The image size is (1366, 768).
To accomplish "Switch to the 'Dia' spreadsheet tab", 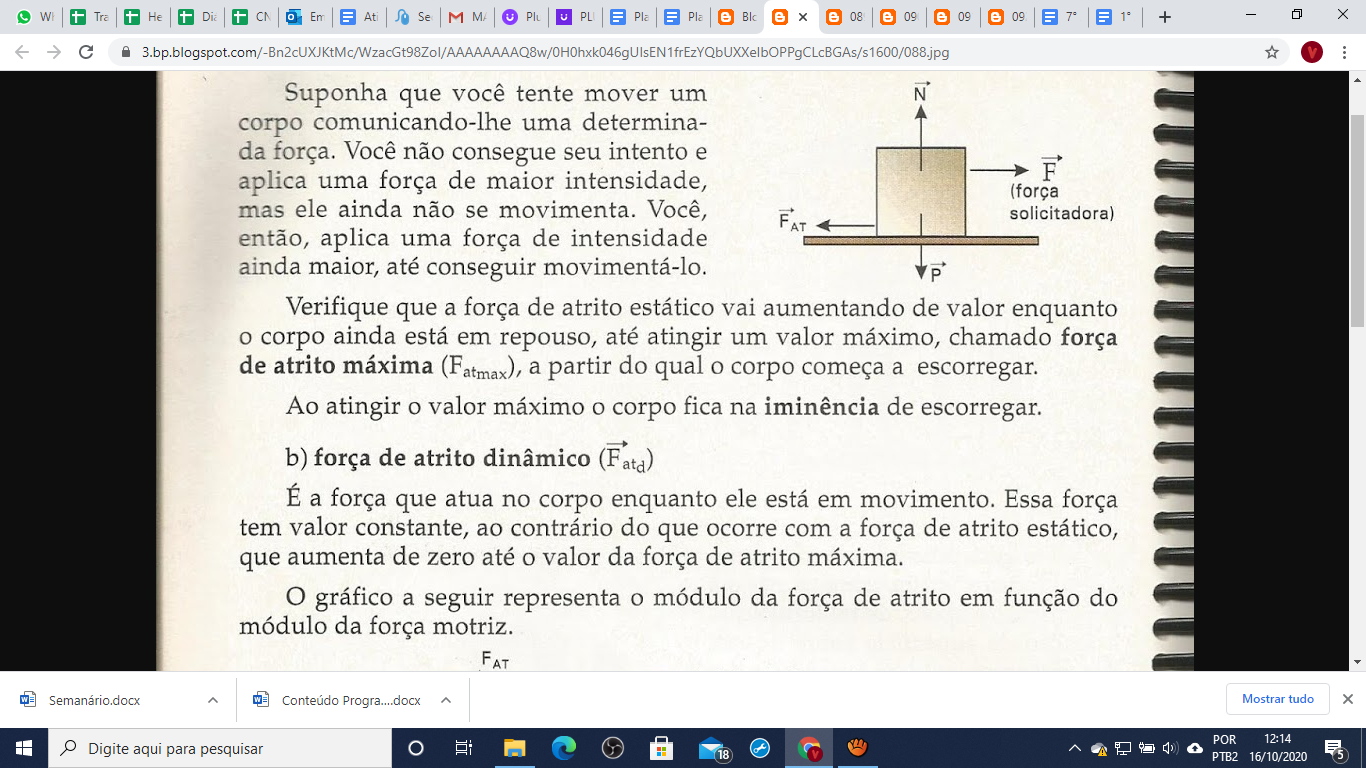I will click(x=196, y=17).
